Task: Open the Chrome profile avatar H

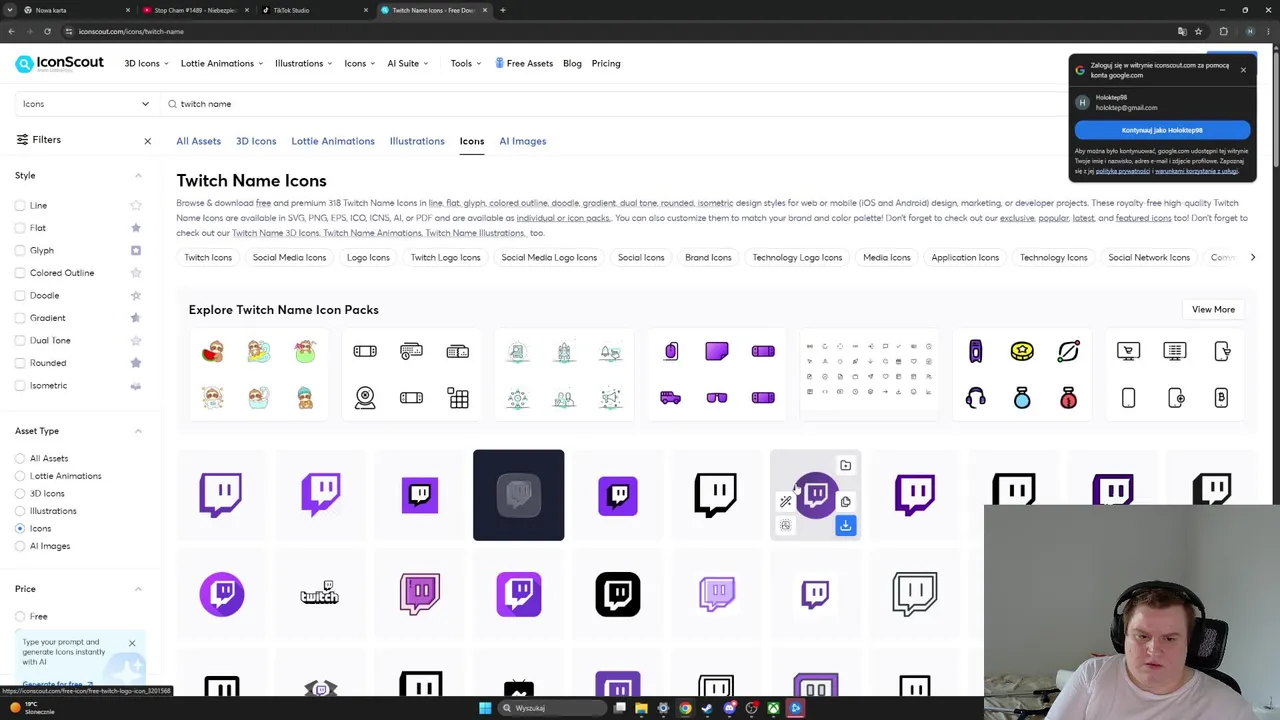Action: (x=1249, y=31)
